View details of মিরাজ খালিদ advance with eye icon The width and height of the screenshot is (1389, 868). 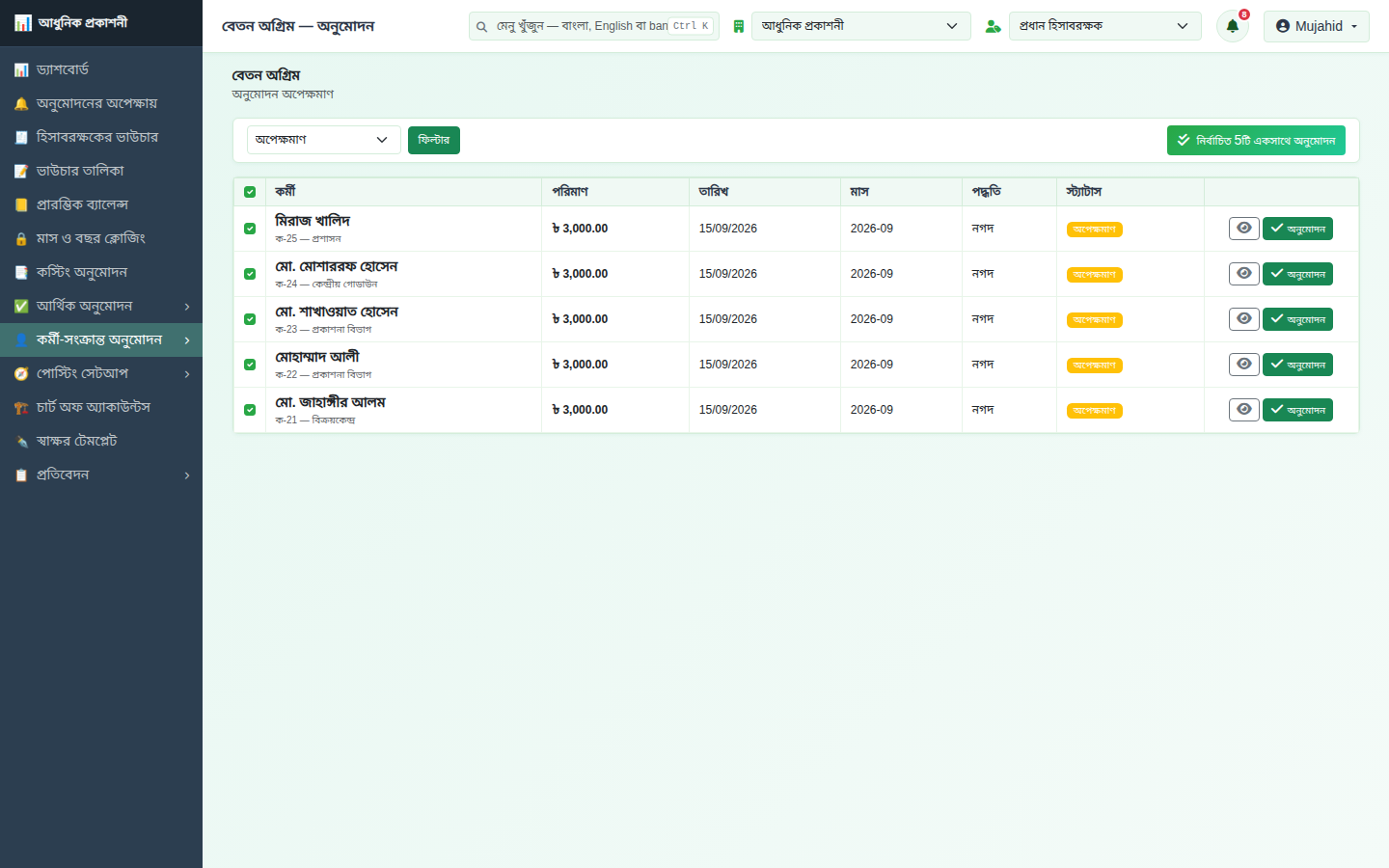pos(1244,229)
